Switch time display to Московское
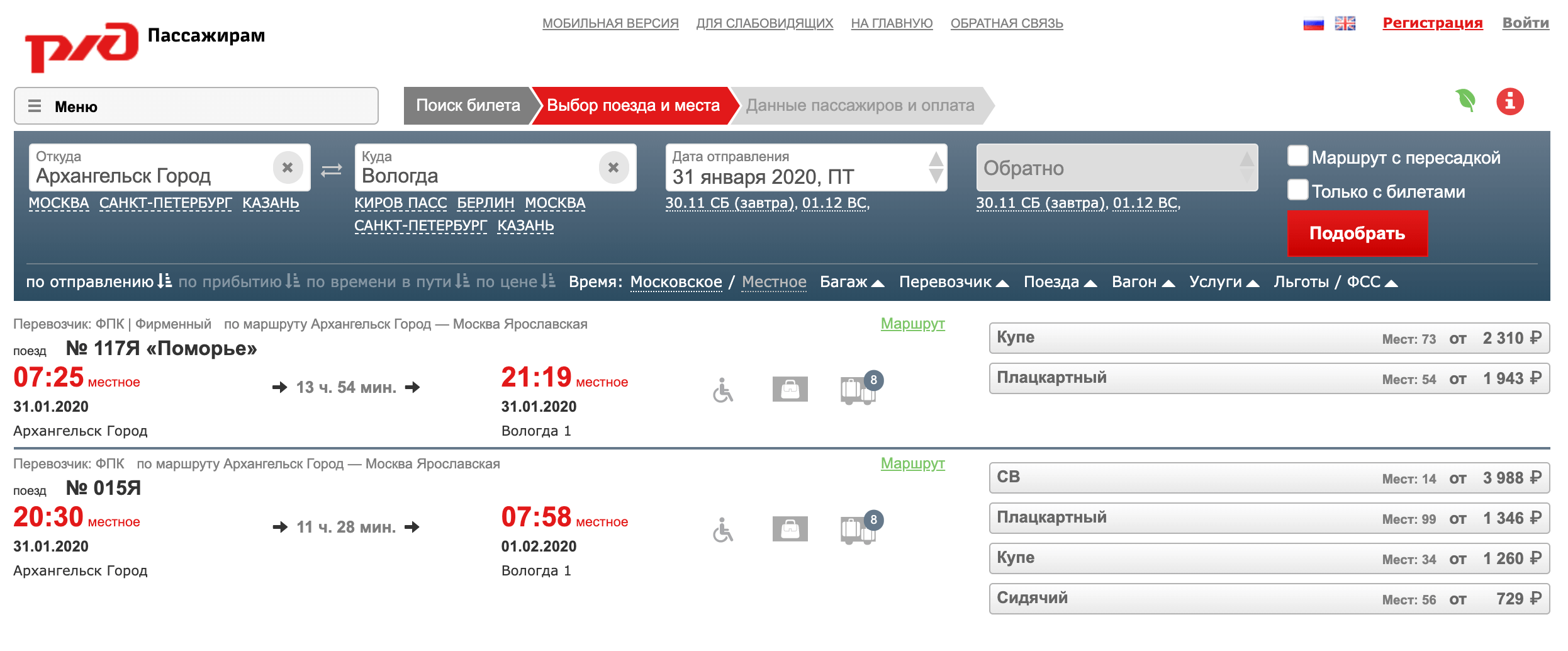Viewport: 1568px width, 651px height. tap(676, 282)
